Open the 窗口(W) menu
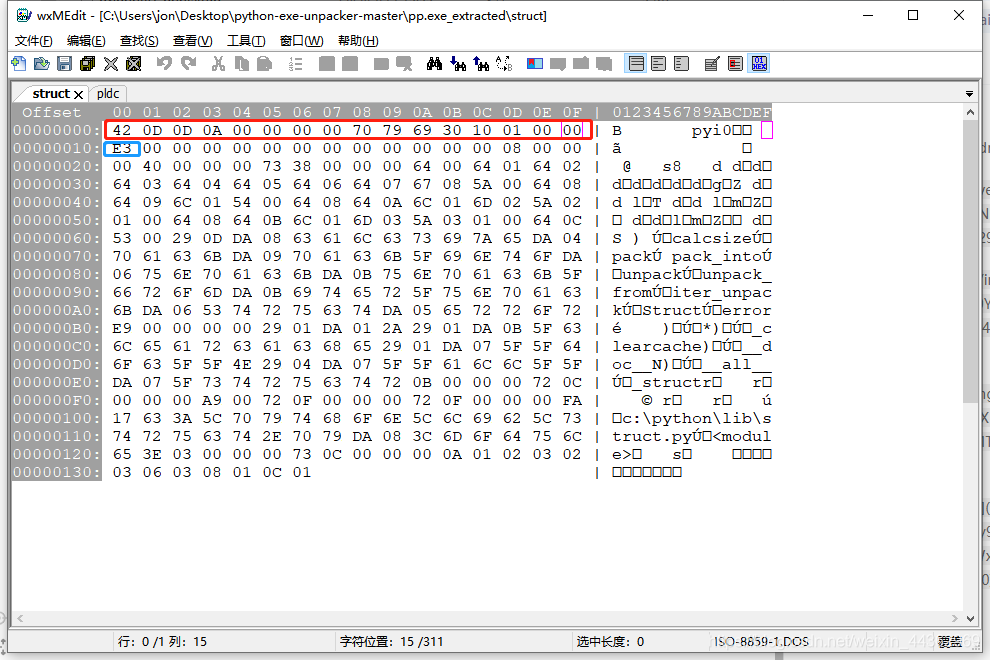The image size is (990, 660). [302, 40]
